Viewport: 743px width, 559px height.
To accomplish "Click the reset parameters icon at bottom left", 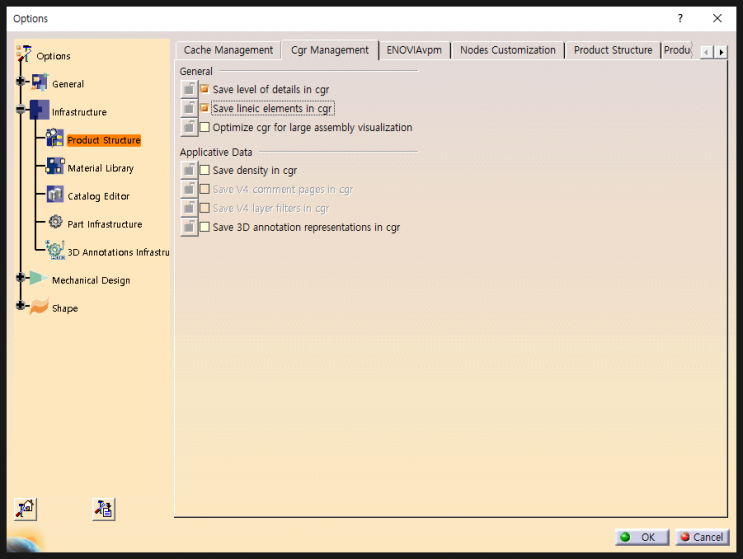I will (x=26, y=509).
